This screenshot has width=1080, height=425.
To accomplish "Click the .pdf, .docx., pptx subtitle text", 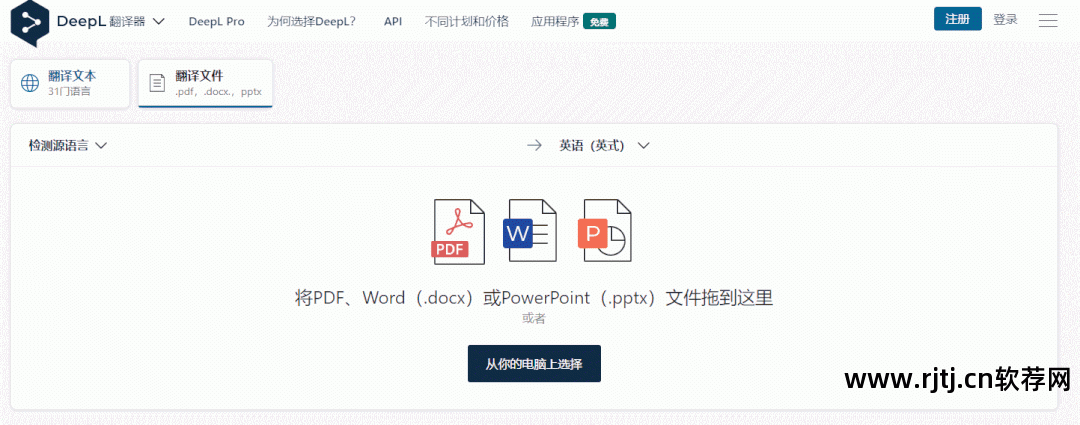I will point(218,91).
